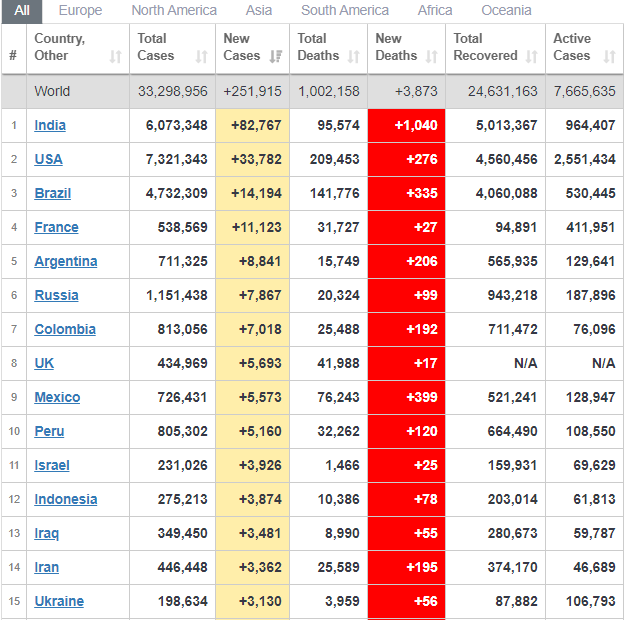Viewport: 624px width, 620px height.
Task: Click the # rank column header
Action: point(13,56)
